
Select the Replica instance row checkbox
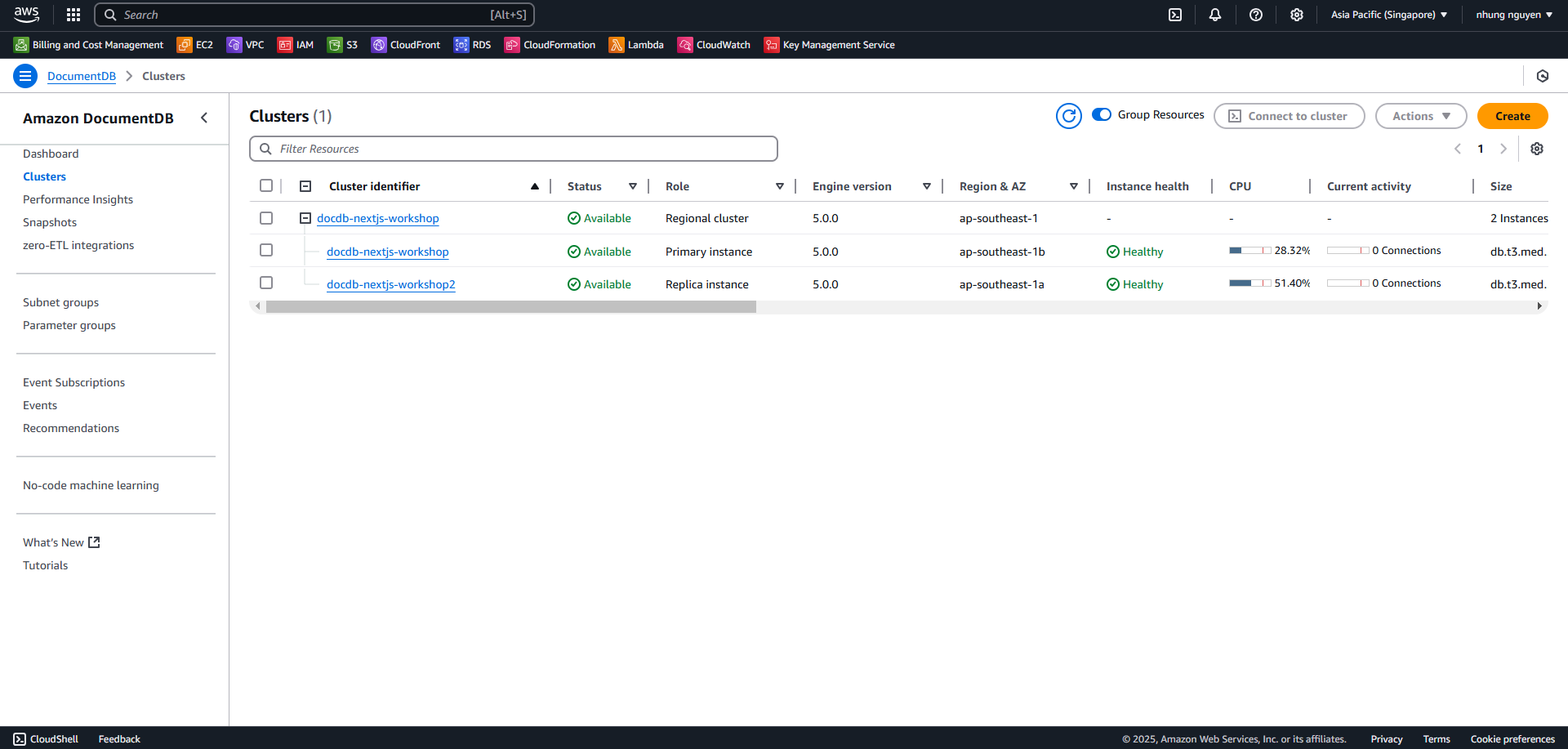[266, 283]
